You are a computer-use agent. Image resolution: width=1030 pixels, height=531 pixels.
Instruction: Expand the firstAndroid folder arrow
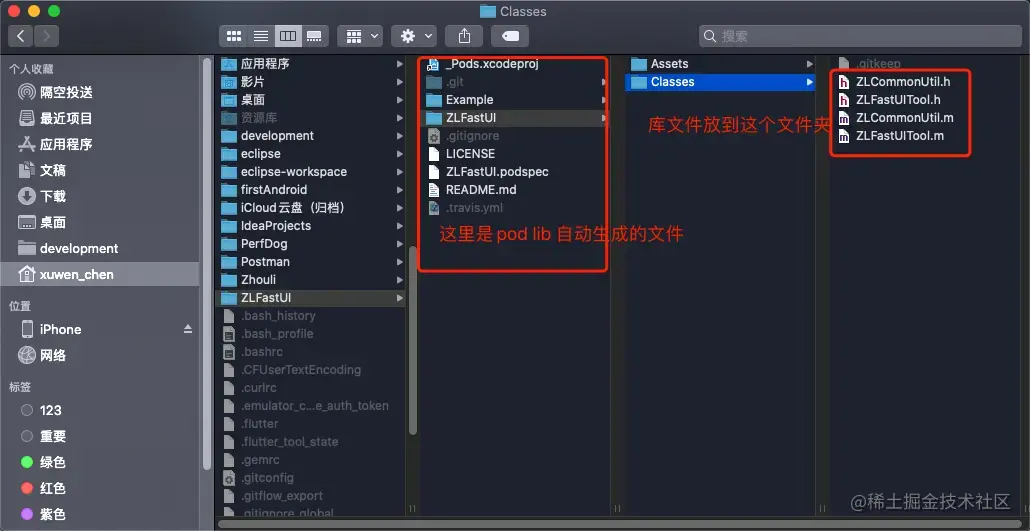(399, 190)
